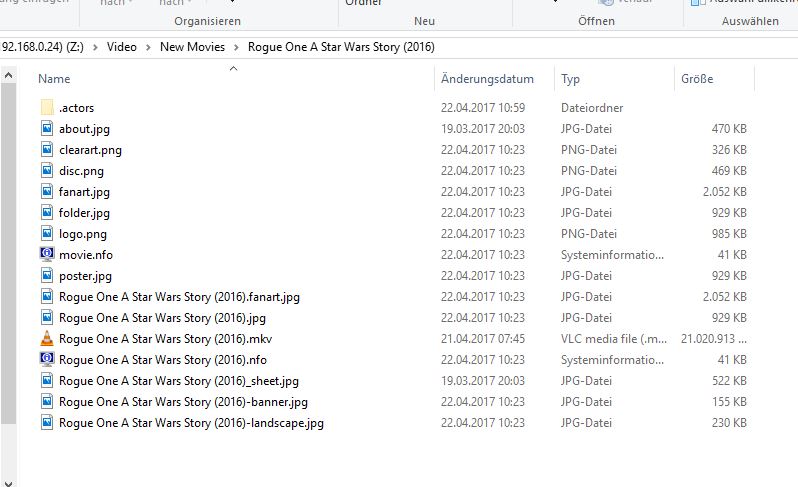798x487 pixels.
Task: Click the Dateiordner type of .actors
Action: click(592, 108)
